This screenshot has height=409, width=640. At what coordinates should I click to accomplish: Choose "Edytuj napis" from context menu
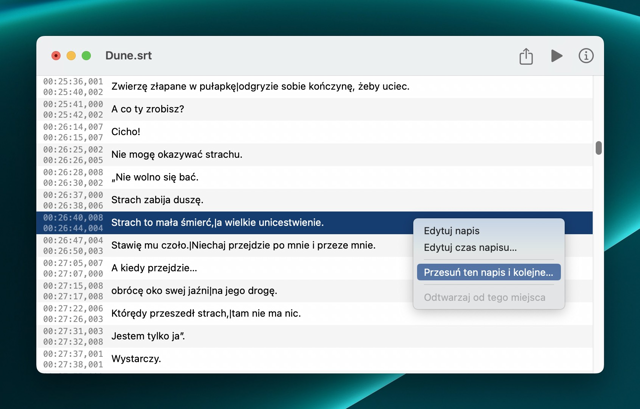[451, 231]
